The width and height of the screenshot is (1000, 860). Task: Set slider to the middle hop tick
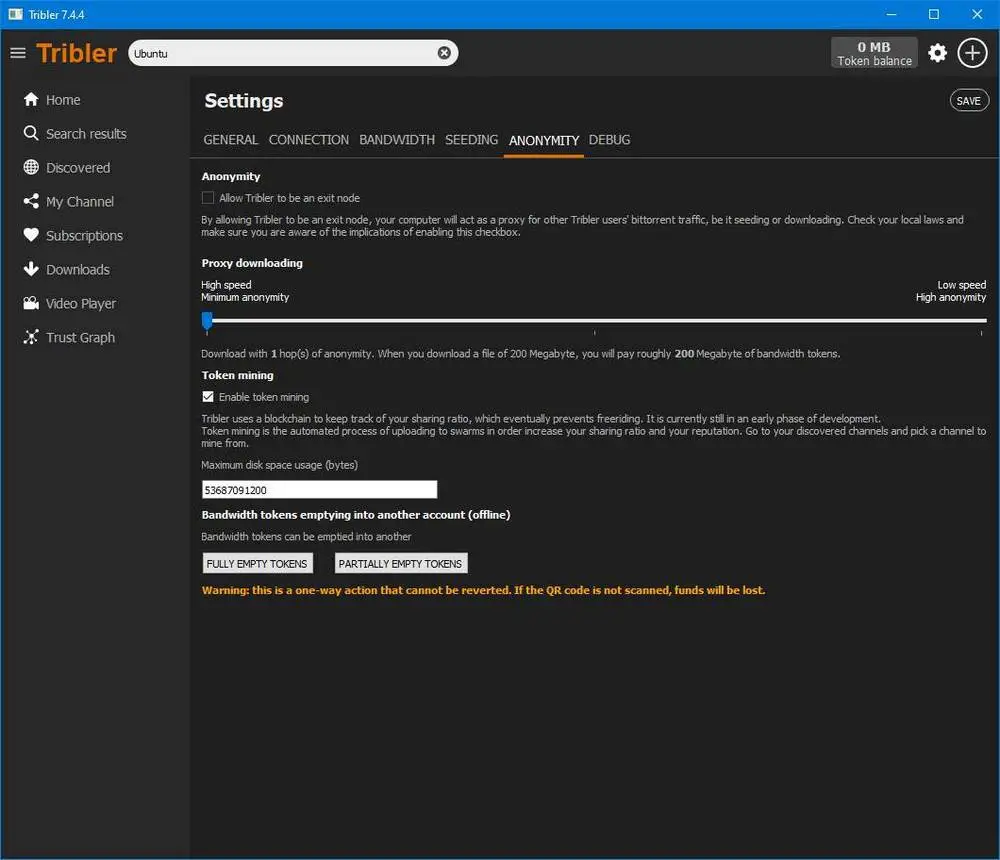tap(594, 321)
